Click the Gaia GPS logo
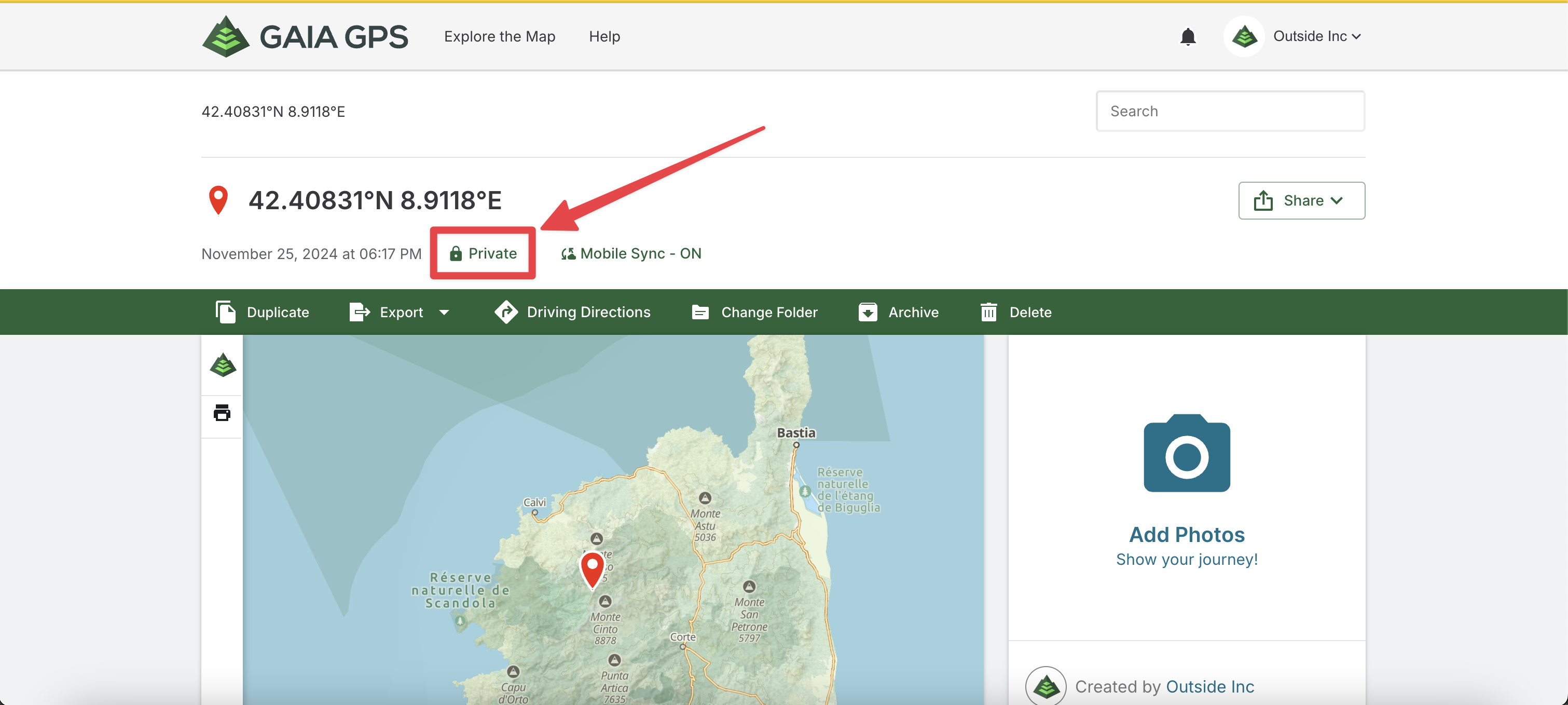 [305, 36]
